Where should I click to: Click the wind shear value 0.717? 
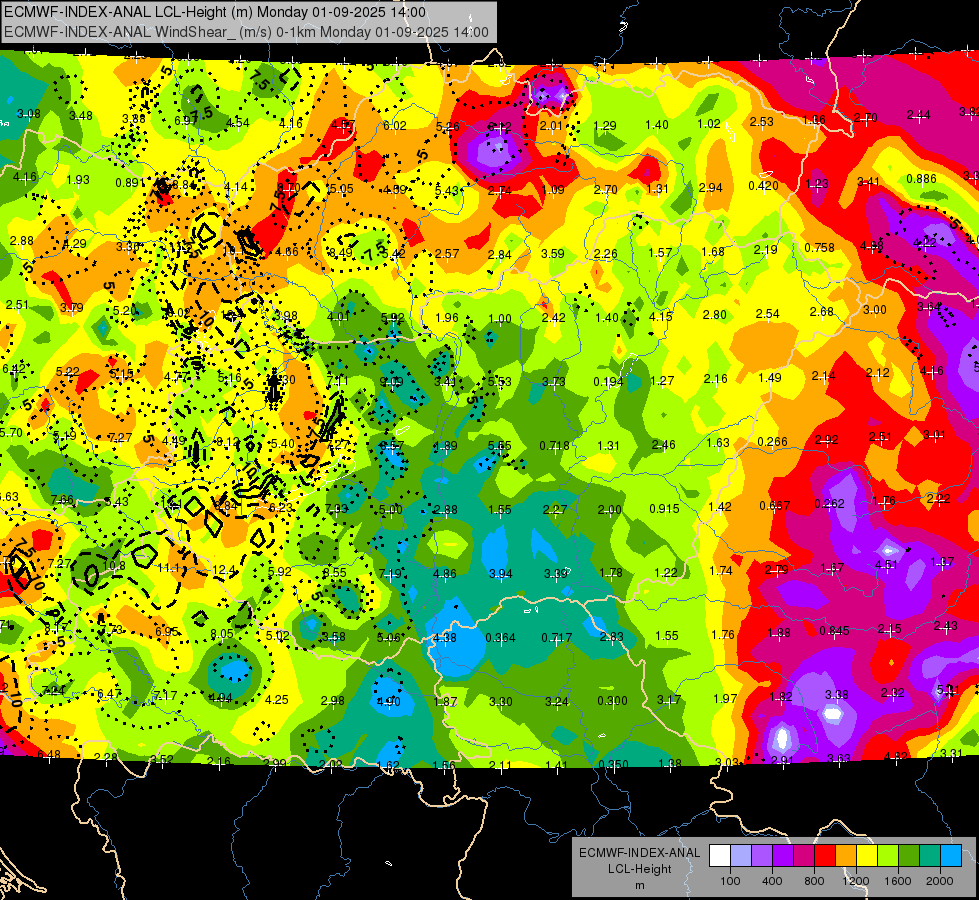coord(556,638)
